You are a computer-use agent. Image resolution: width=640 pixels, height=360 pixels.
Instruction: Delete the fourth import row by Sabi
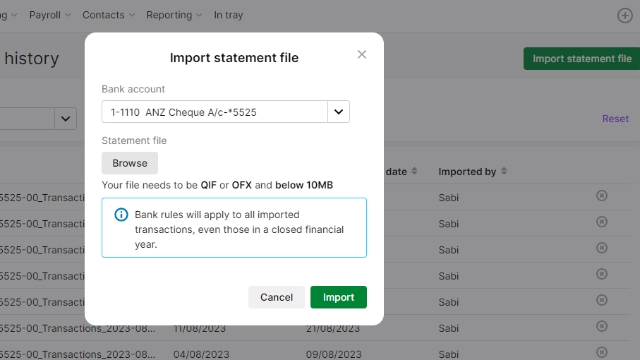(602, 274)
